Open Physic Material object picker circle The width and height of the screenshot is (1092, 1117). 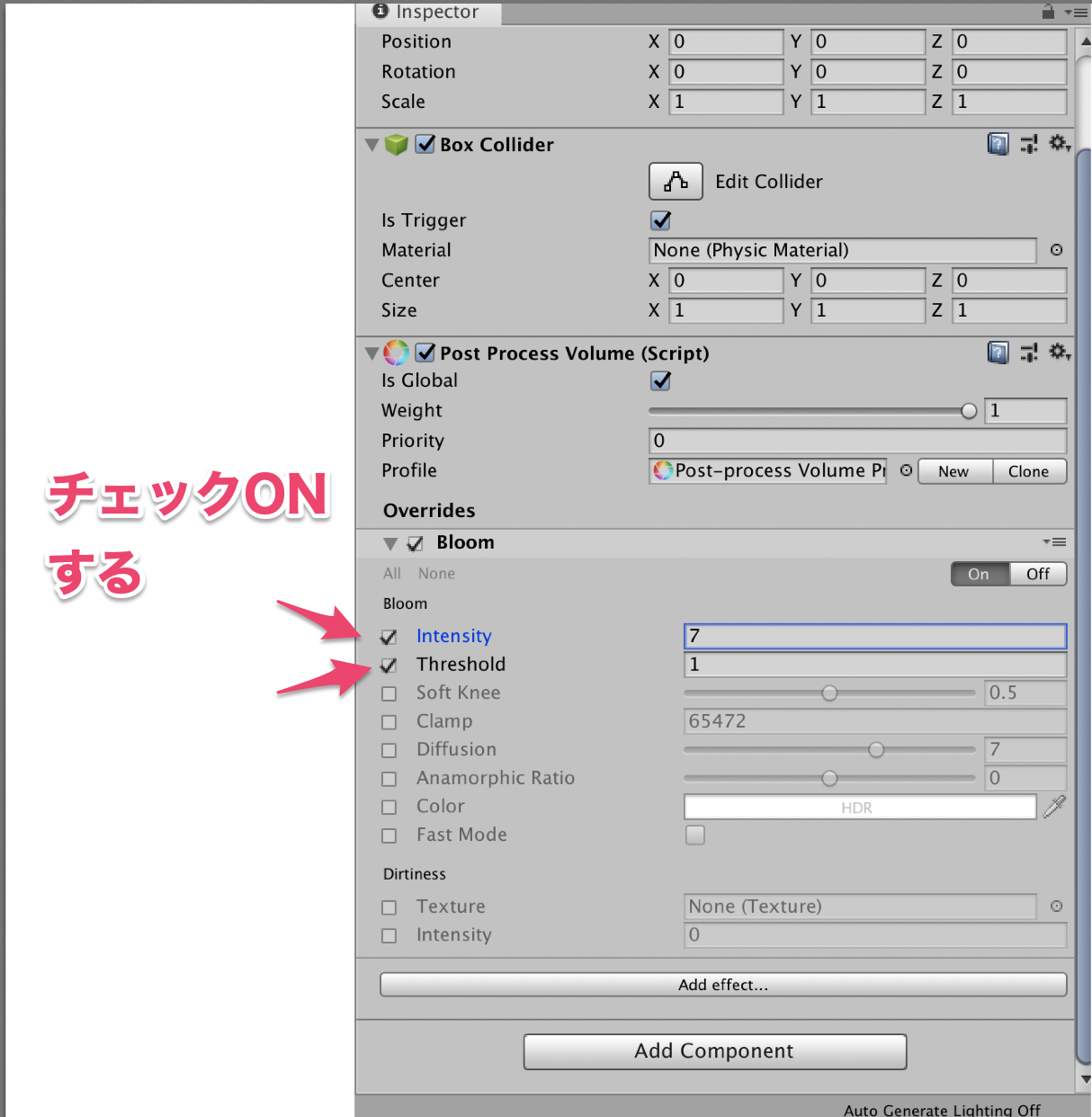click(1057, 250)
